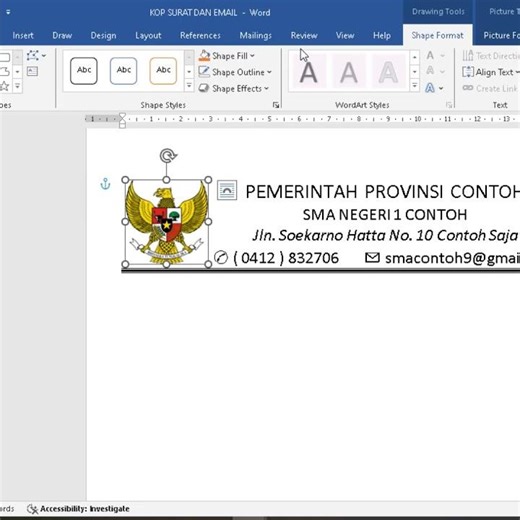Open the Text Effects dropdown arrow
Image resolution: width=520 pixels, height=520 pixels.
tap(441, 88)
